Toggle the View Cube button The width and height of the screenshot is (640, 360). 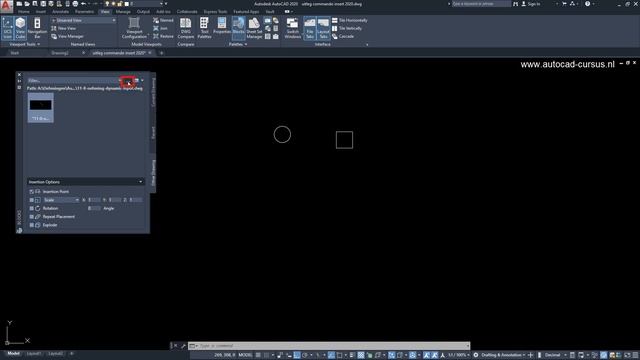point(20,28)
